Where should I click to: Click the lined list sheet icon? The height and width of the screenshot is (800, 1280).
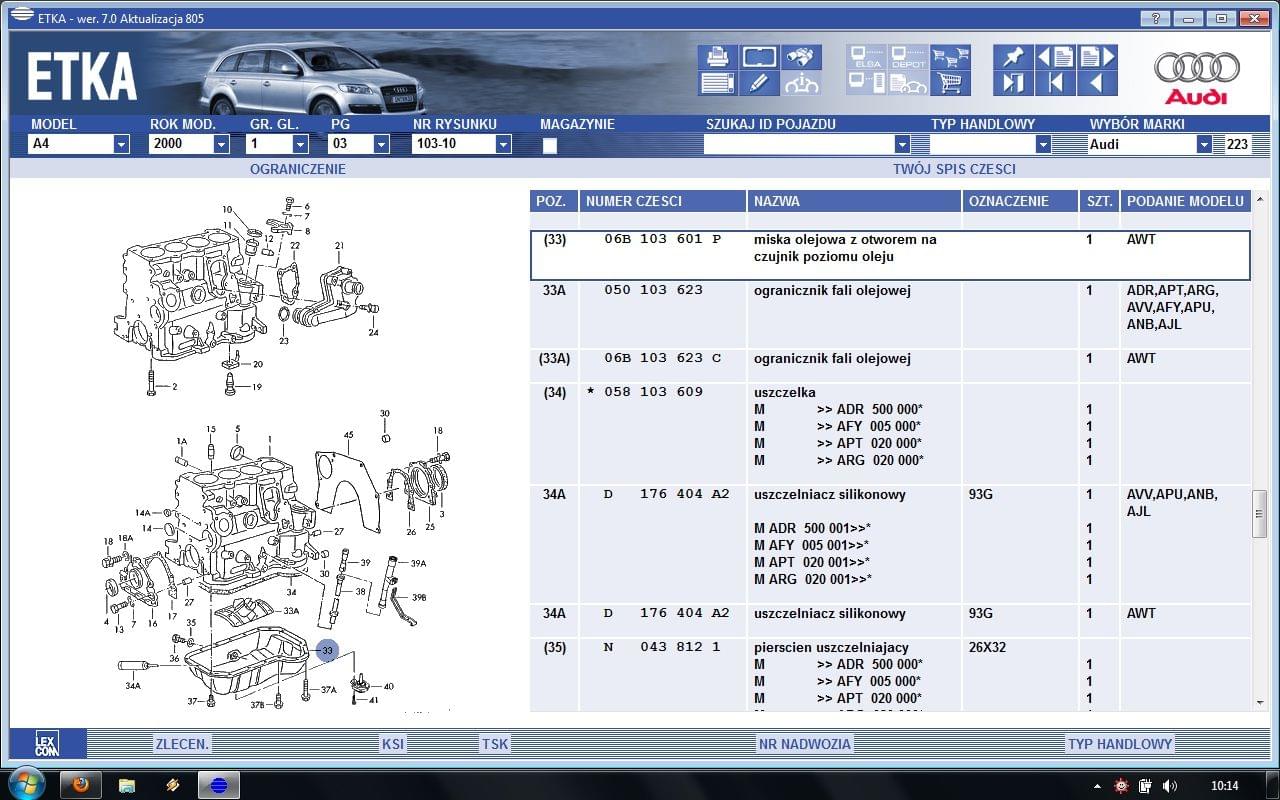click(717, 83)
